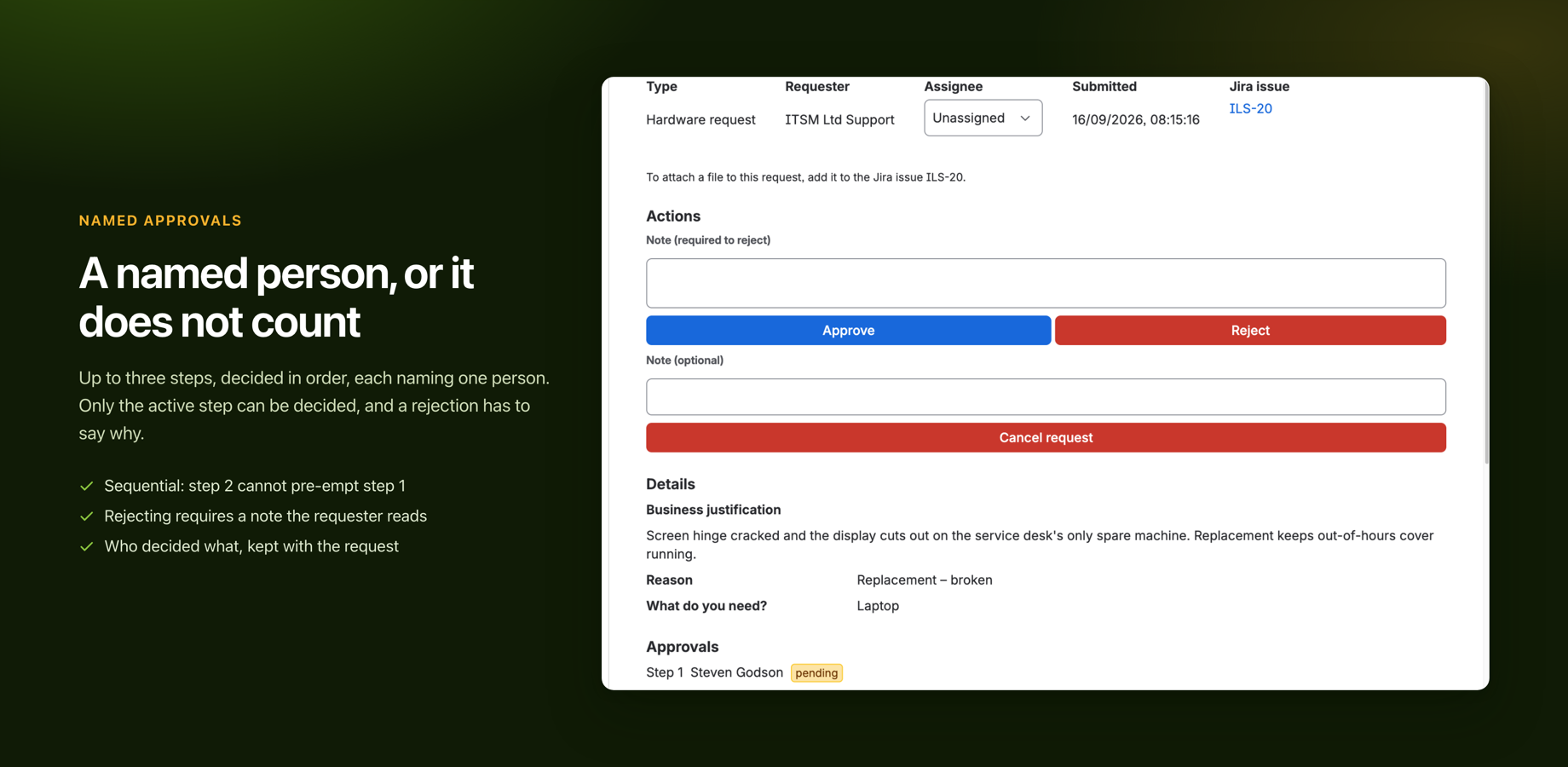
Task: Click the 'Approvals' section heading
Action: point(682,647)
